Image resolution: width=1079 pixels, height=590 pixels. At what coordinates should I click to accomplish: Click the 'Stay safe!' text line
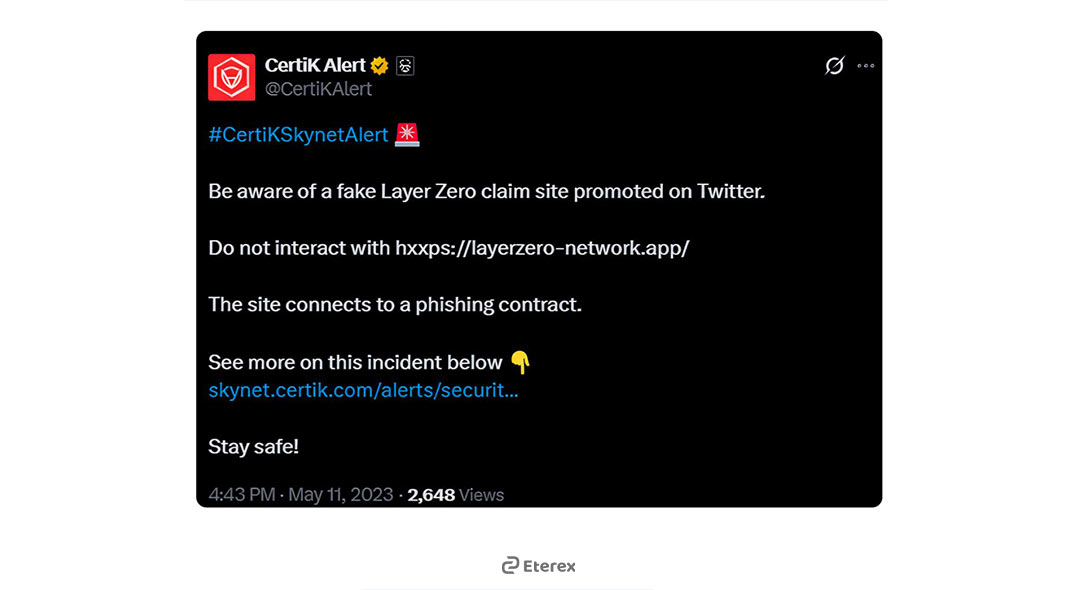tap(253, 447)
